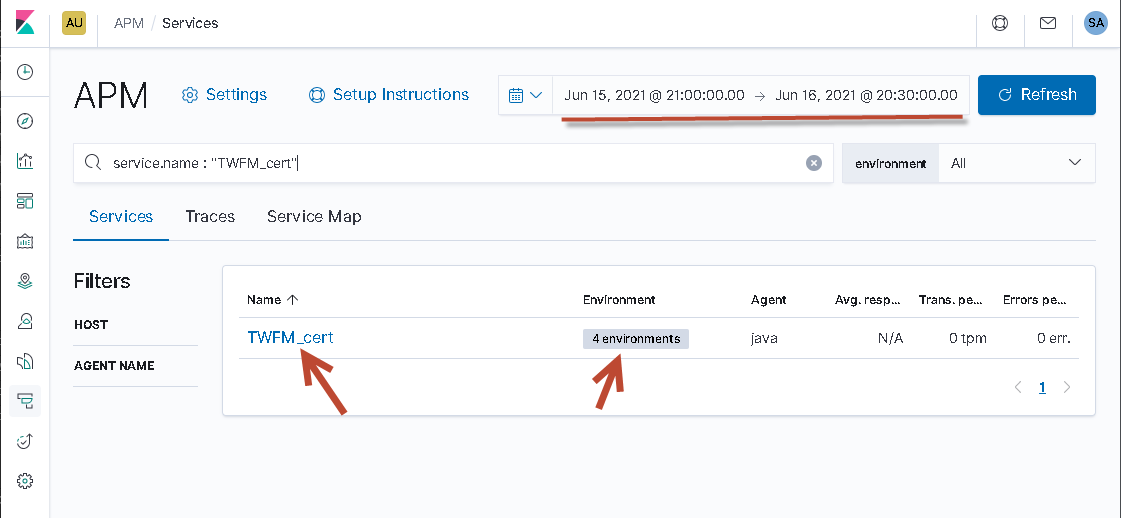Clear the search query with X icon
This screenshot has width=1121, height=518.
point(814,163)
